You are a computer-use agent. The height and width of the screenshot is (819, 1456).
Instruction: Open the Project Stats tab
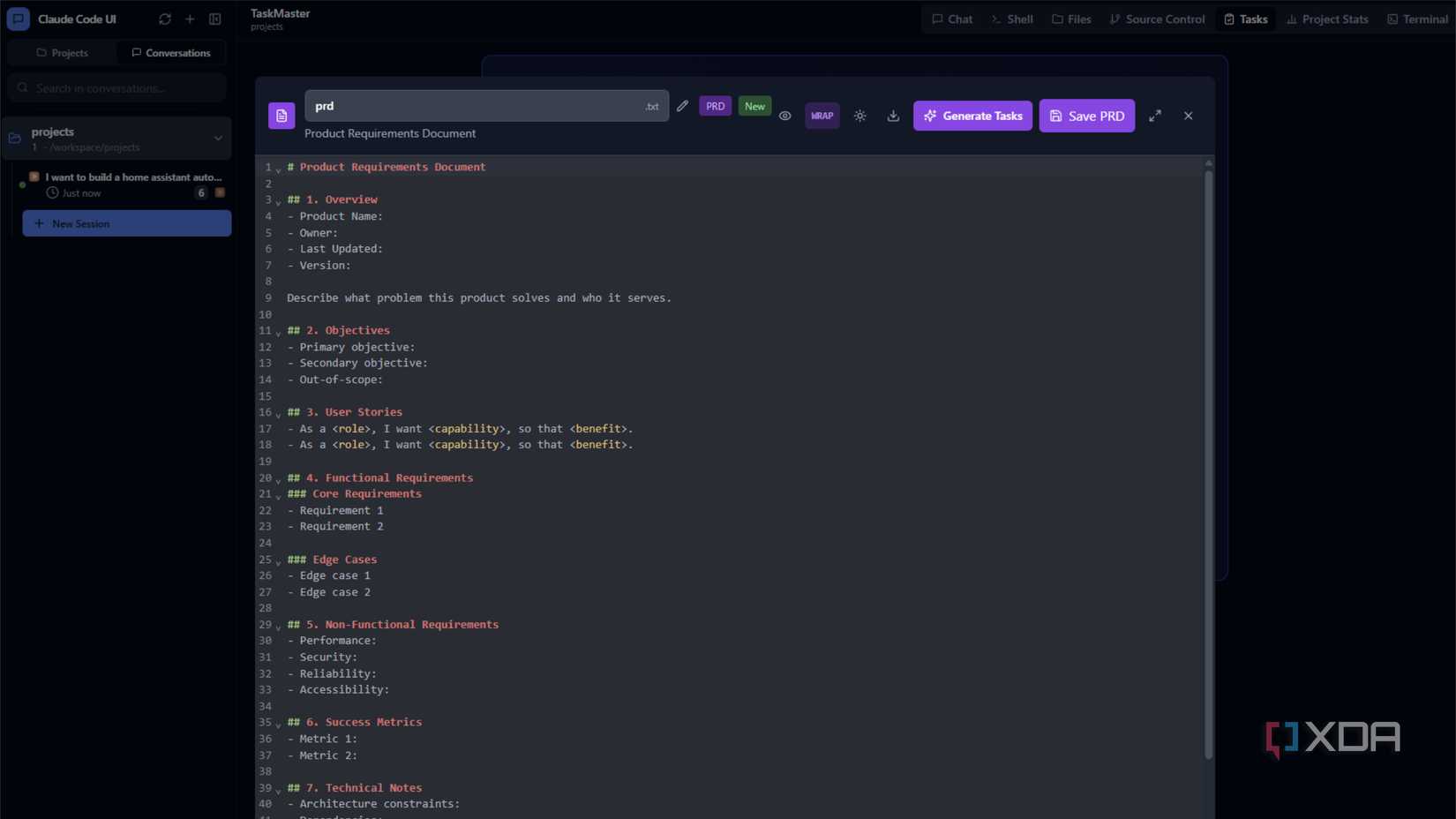1327,19
